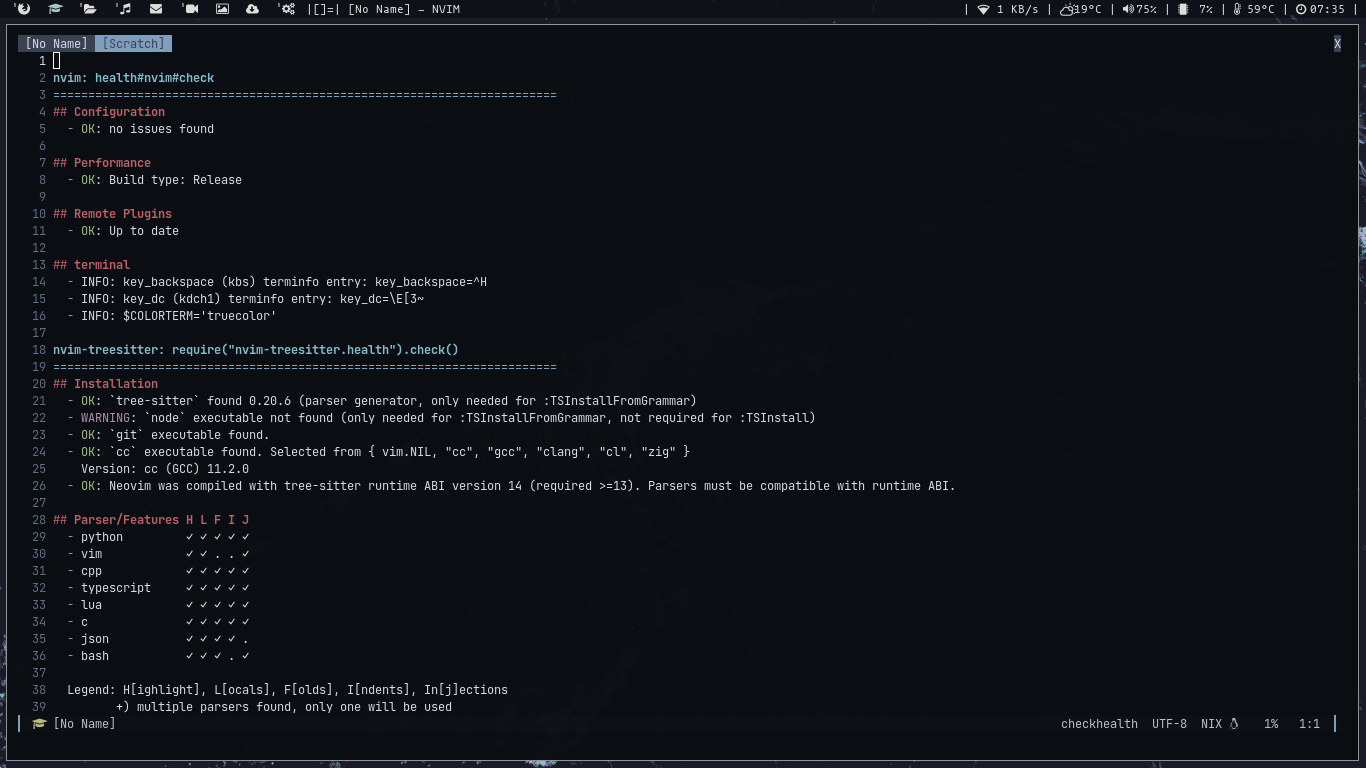Click 'Version: cc (GCC) 11.2.0' line
This screenshot has width=1366, height=768.
pyautogui.click(x=165, y=469)
